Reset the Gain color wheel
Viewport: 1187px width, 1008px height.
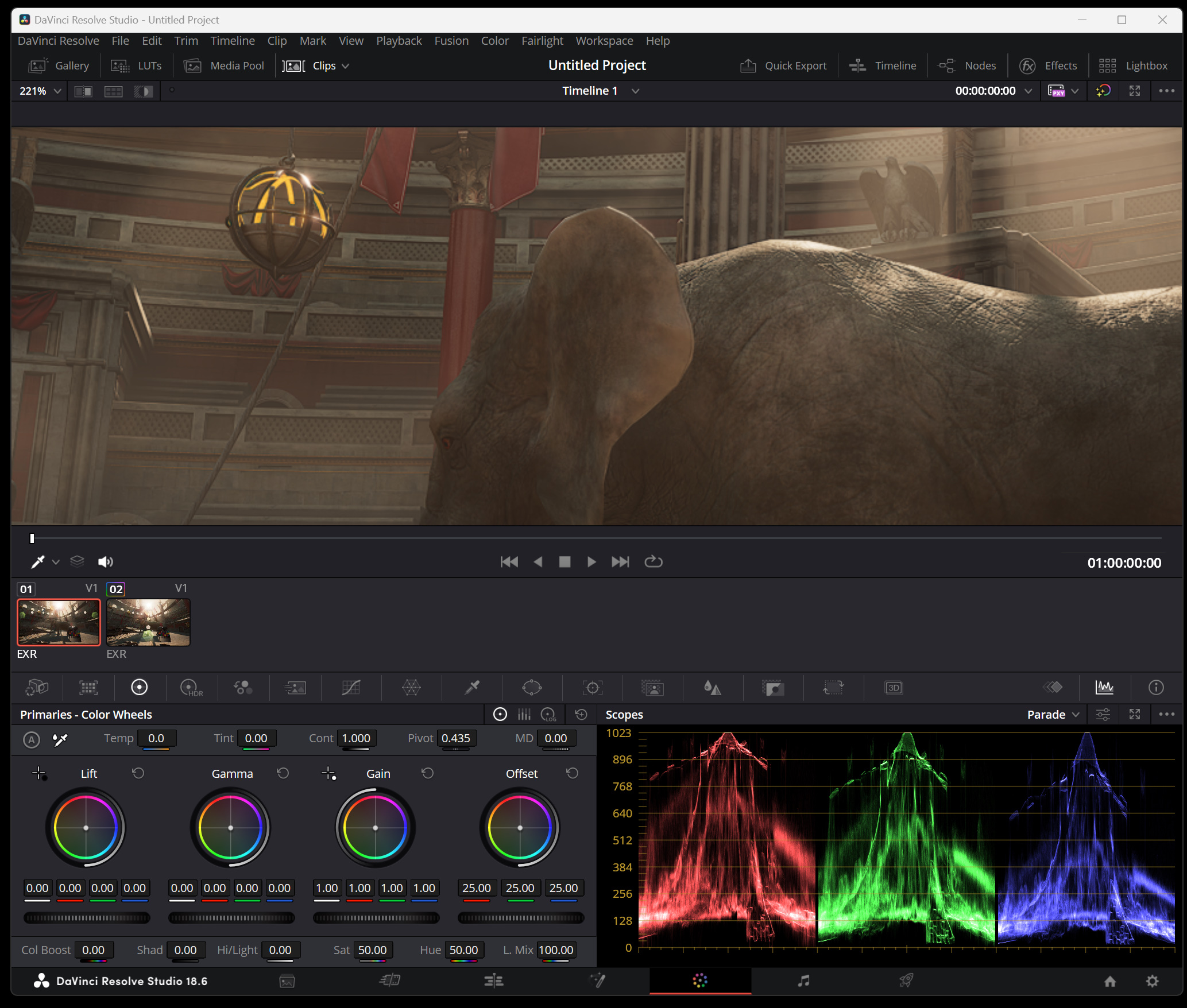(x=427, y=773)
